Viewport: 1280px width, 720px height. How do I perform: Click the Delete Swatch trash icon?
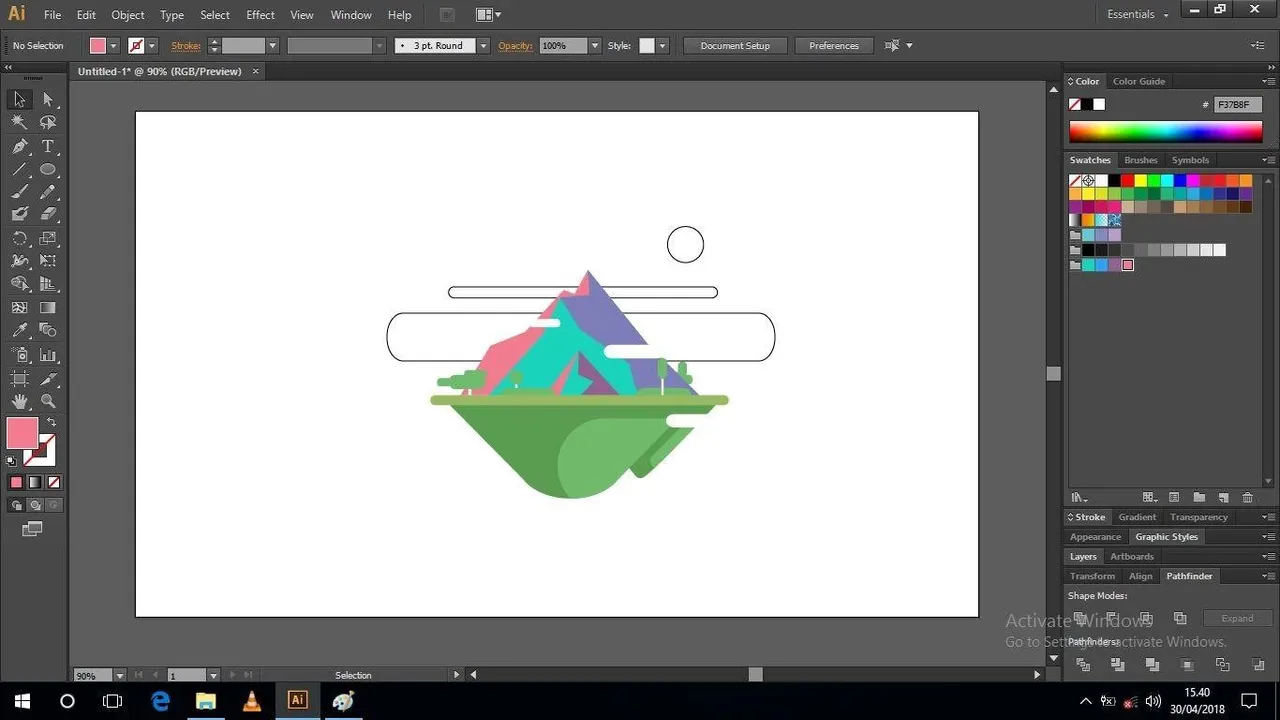pos(1247,497)
